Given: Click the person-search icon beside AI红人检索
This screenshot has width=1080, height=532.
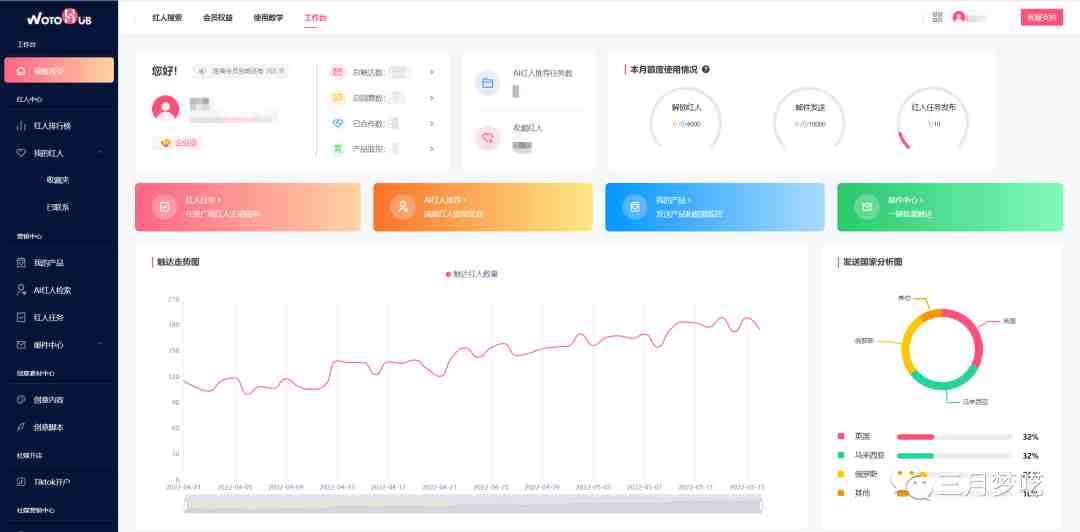Looking at the screenshot, I should tap(21, 290).
